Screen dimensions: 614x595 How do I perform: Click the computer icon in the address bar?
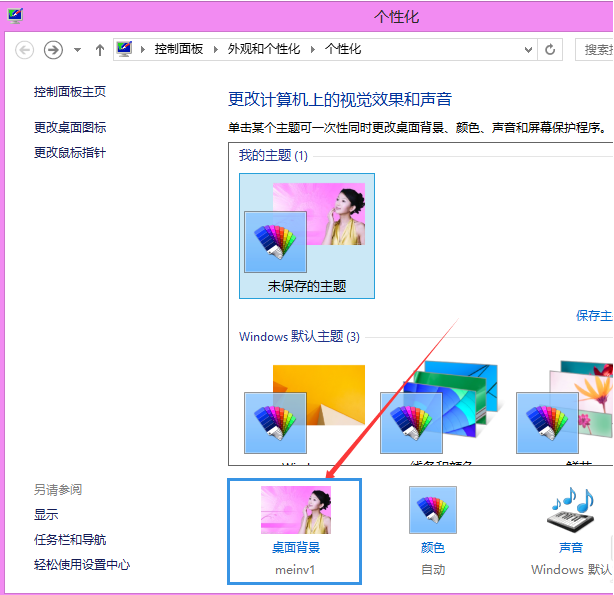[x=125, y=49]
